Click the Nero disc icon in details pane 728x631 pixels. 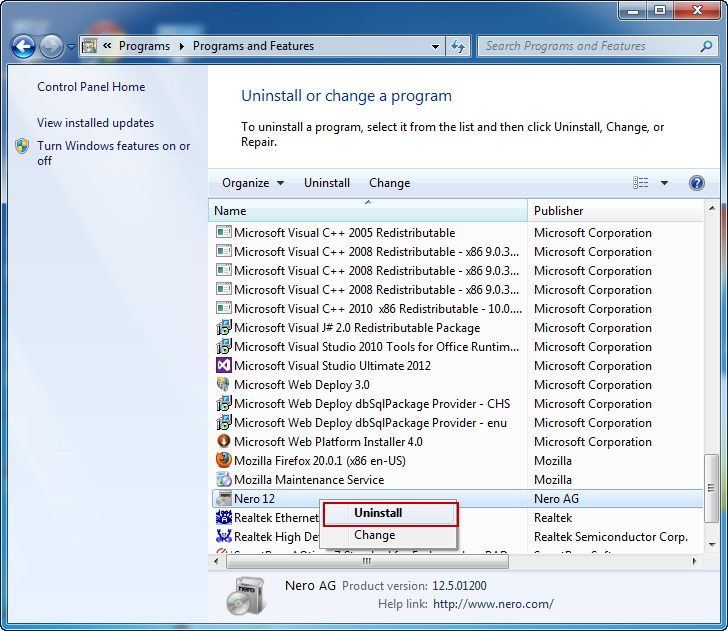(x=246, y=596)
